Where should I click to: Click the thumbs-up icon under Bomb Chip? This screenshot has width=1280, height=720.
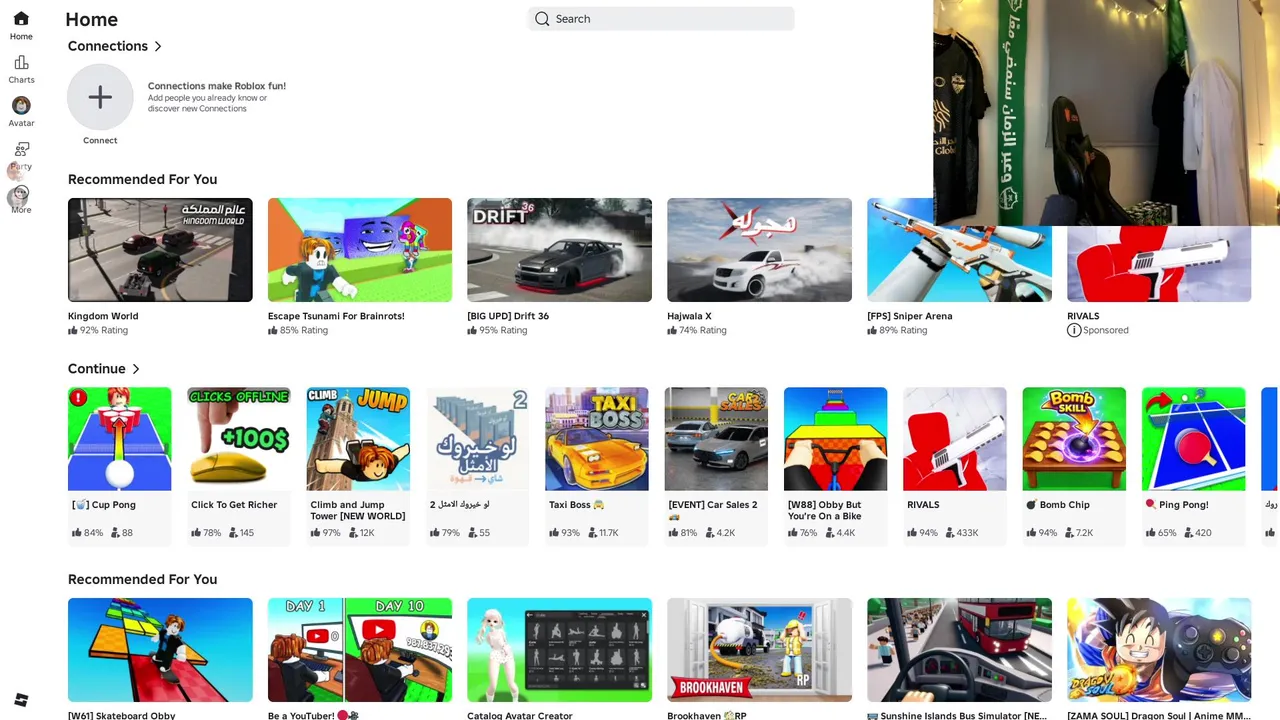(x=1031, y=533)
